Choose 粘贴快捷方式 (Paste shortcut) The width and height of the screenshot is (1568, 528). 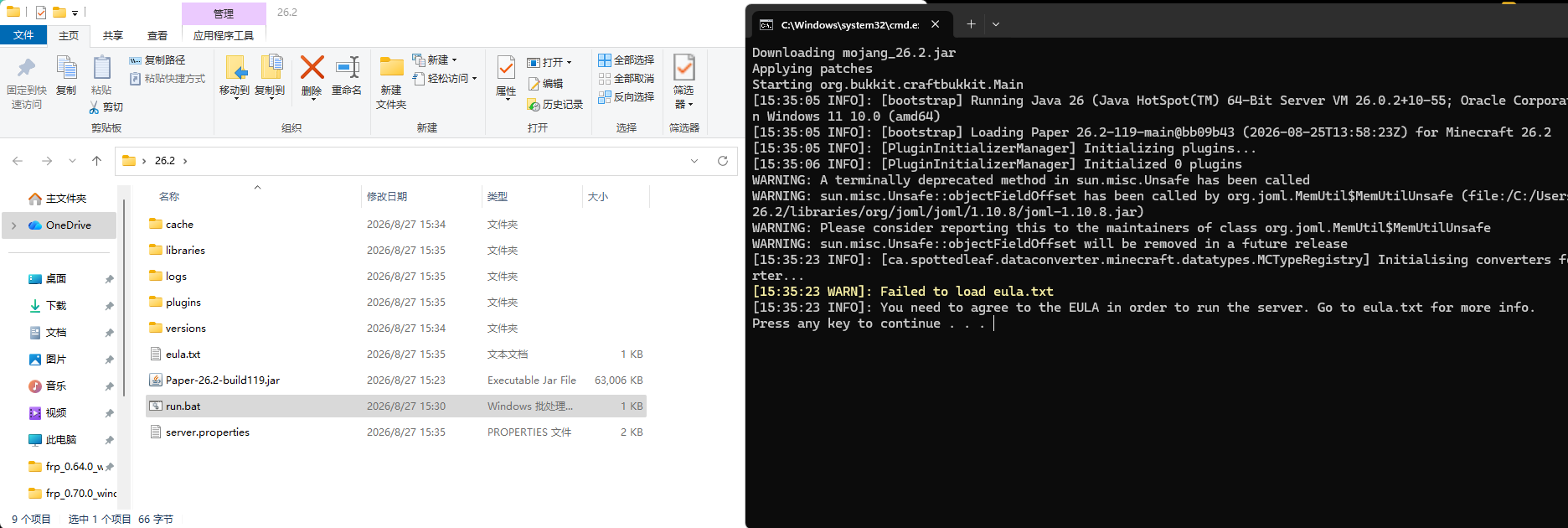pos(168,79)
